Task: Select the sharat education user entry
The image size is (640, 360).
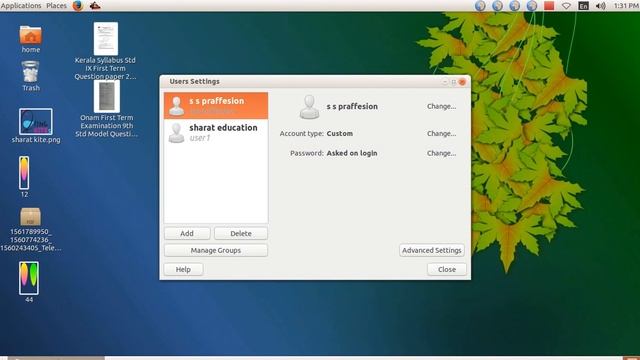Action: (x=216, y=133)
